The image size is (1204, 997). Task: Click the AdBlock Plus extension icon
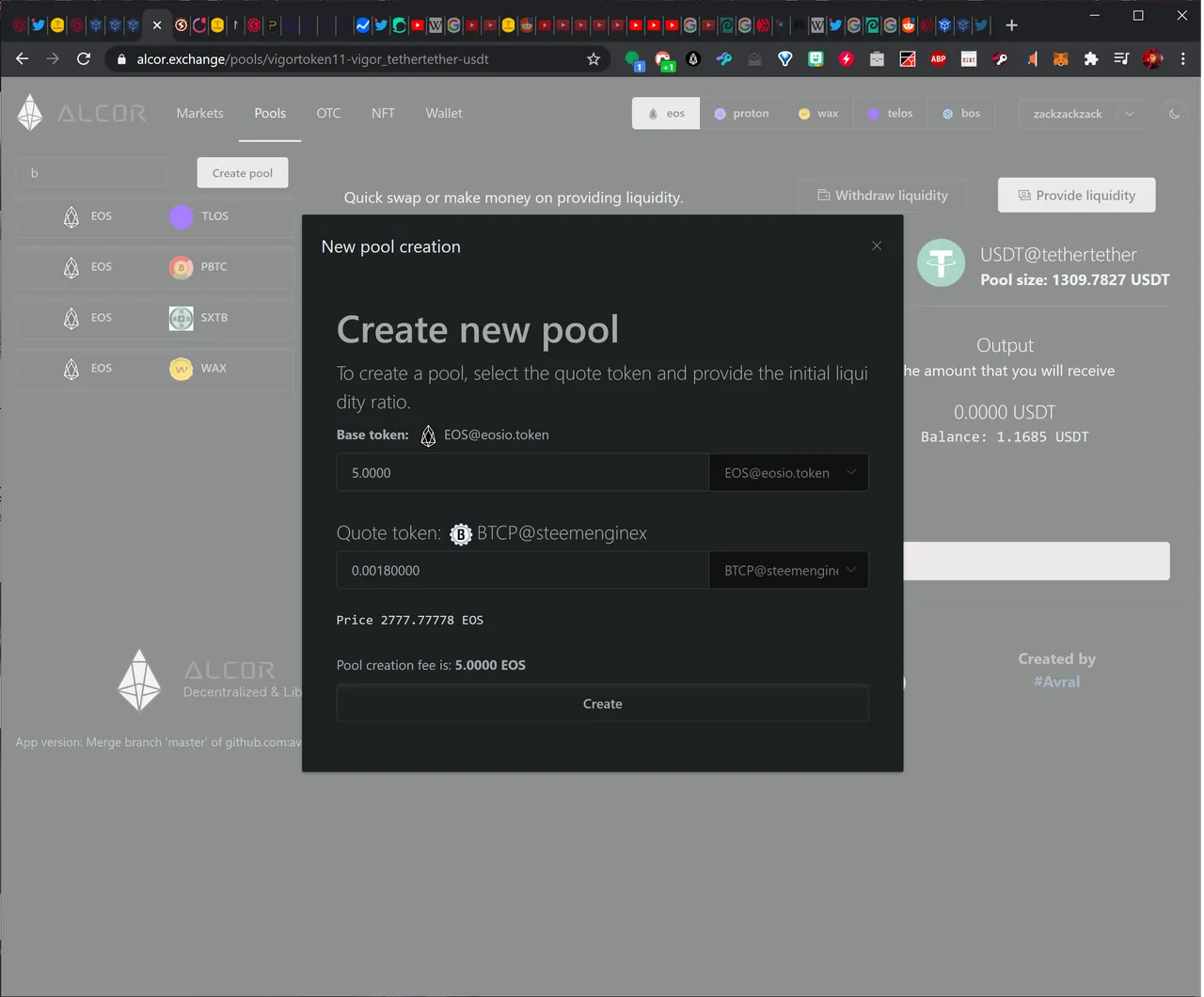[938, 59]
